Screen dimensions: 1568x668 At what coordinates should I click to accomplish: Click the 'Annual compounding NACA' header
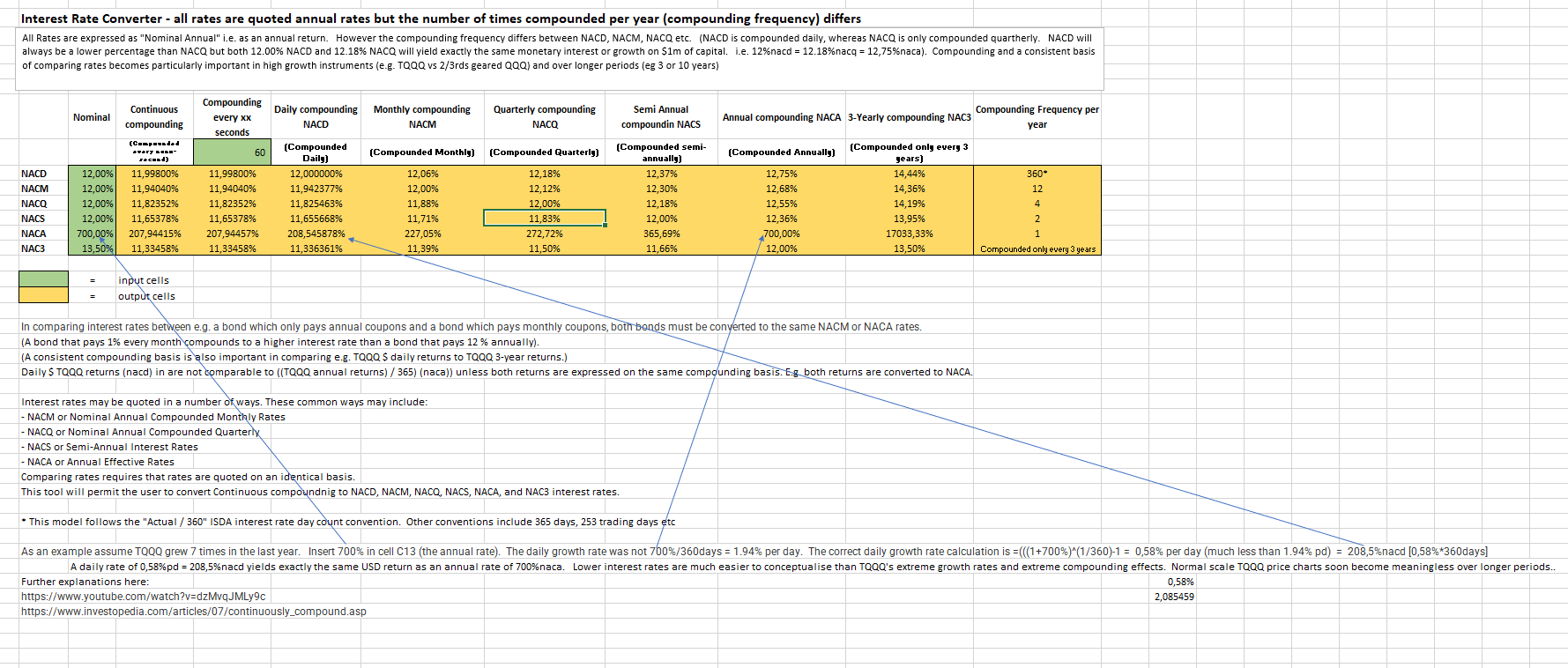(x=782, y=117)
